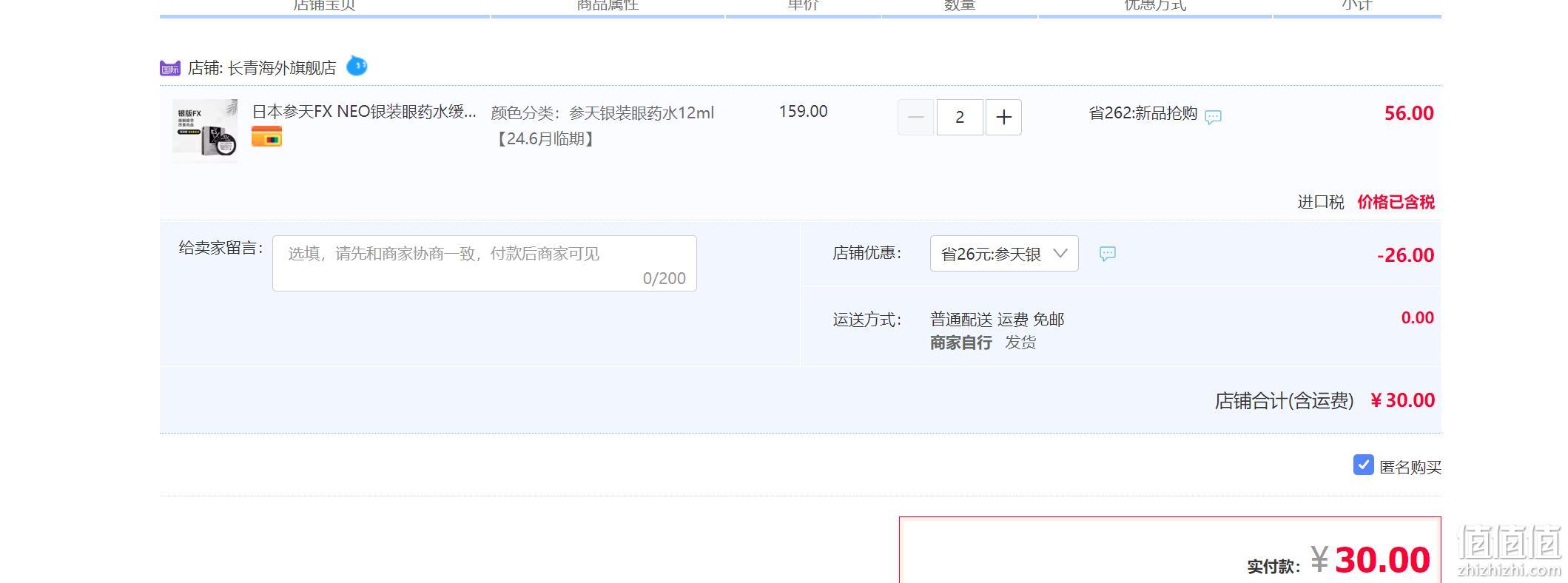Click the colored card icon under the product title
1568x583 pixels.
point(266,137)
